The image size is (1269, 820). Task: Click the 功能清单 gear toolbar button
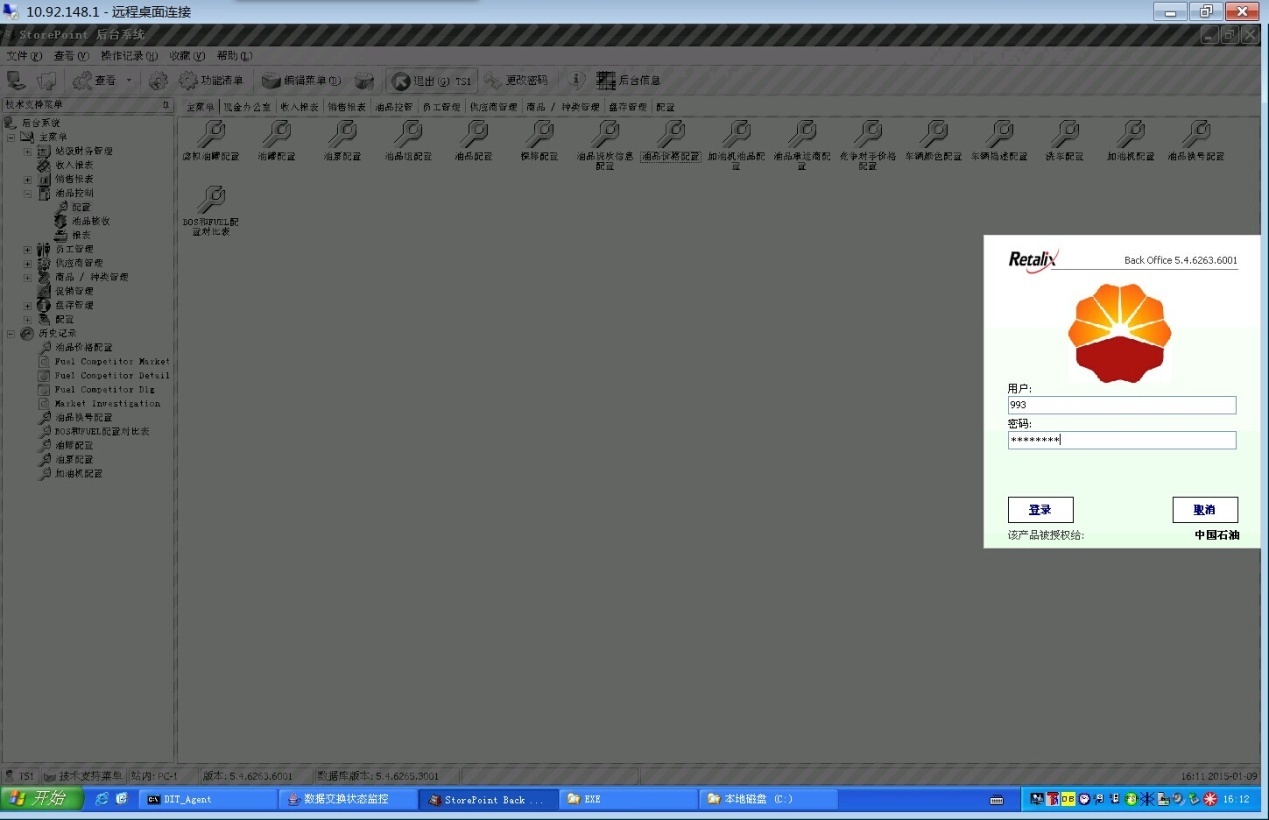point(211,80)
